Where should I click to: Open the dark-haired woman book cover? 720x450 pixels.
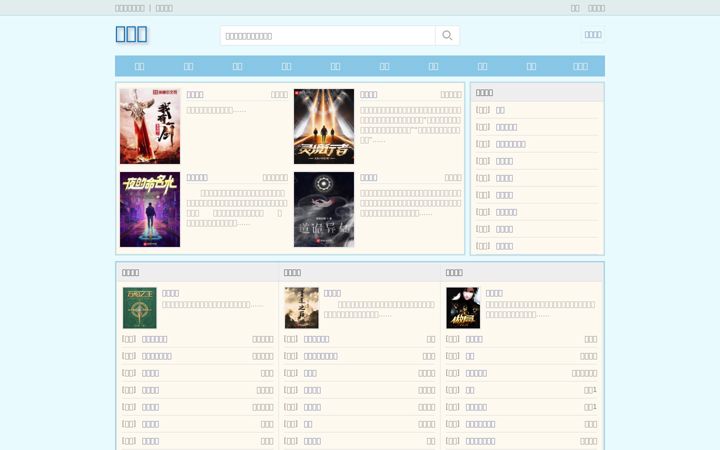463,308
